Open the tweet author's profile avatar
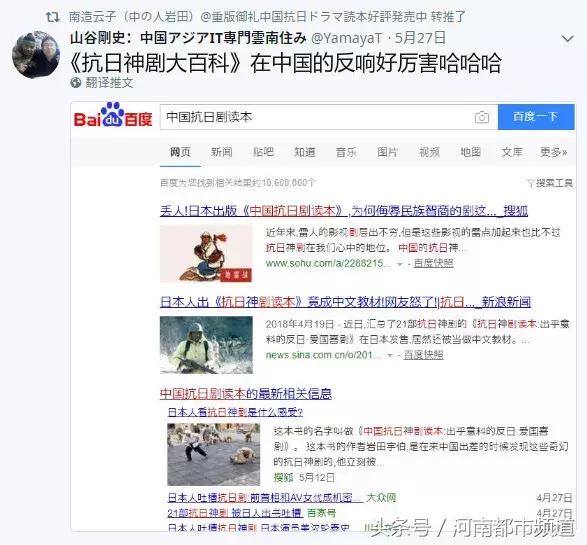The image size is (587, 545). point(36,55)
